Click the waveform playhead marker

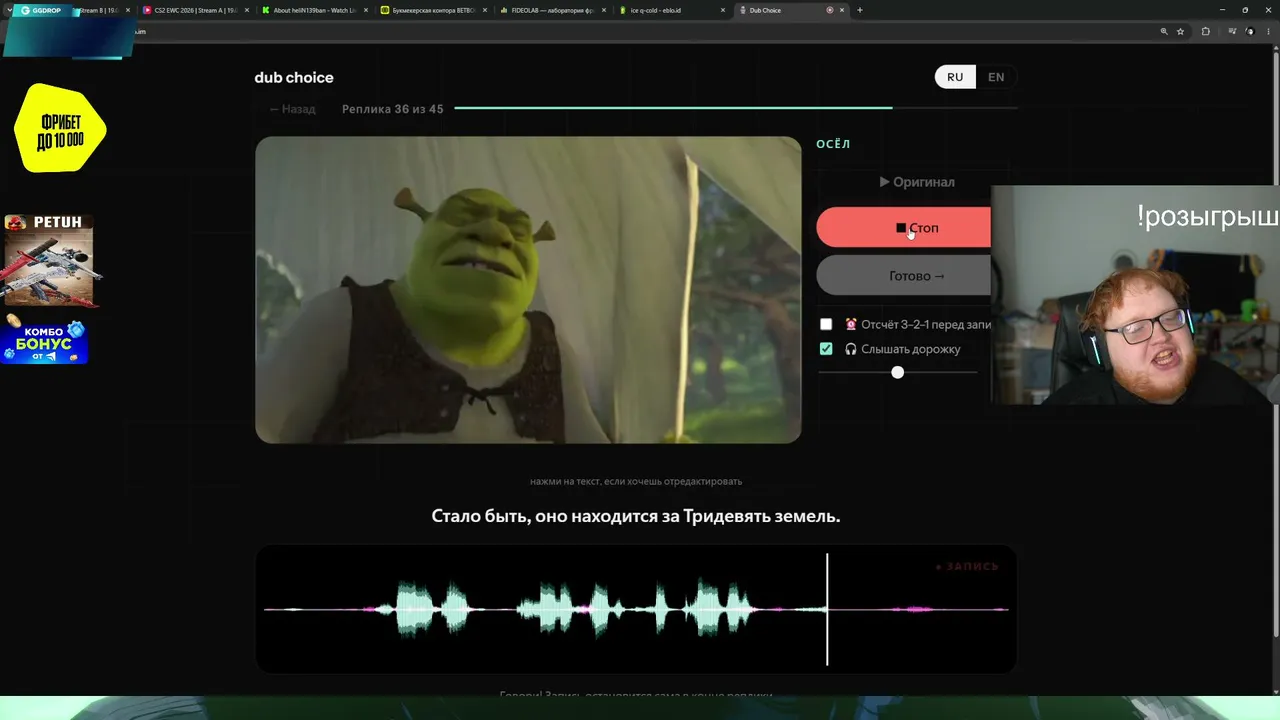pos(827,609)
